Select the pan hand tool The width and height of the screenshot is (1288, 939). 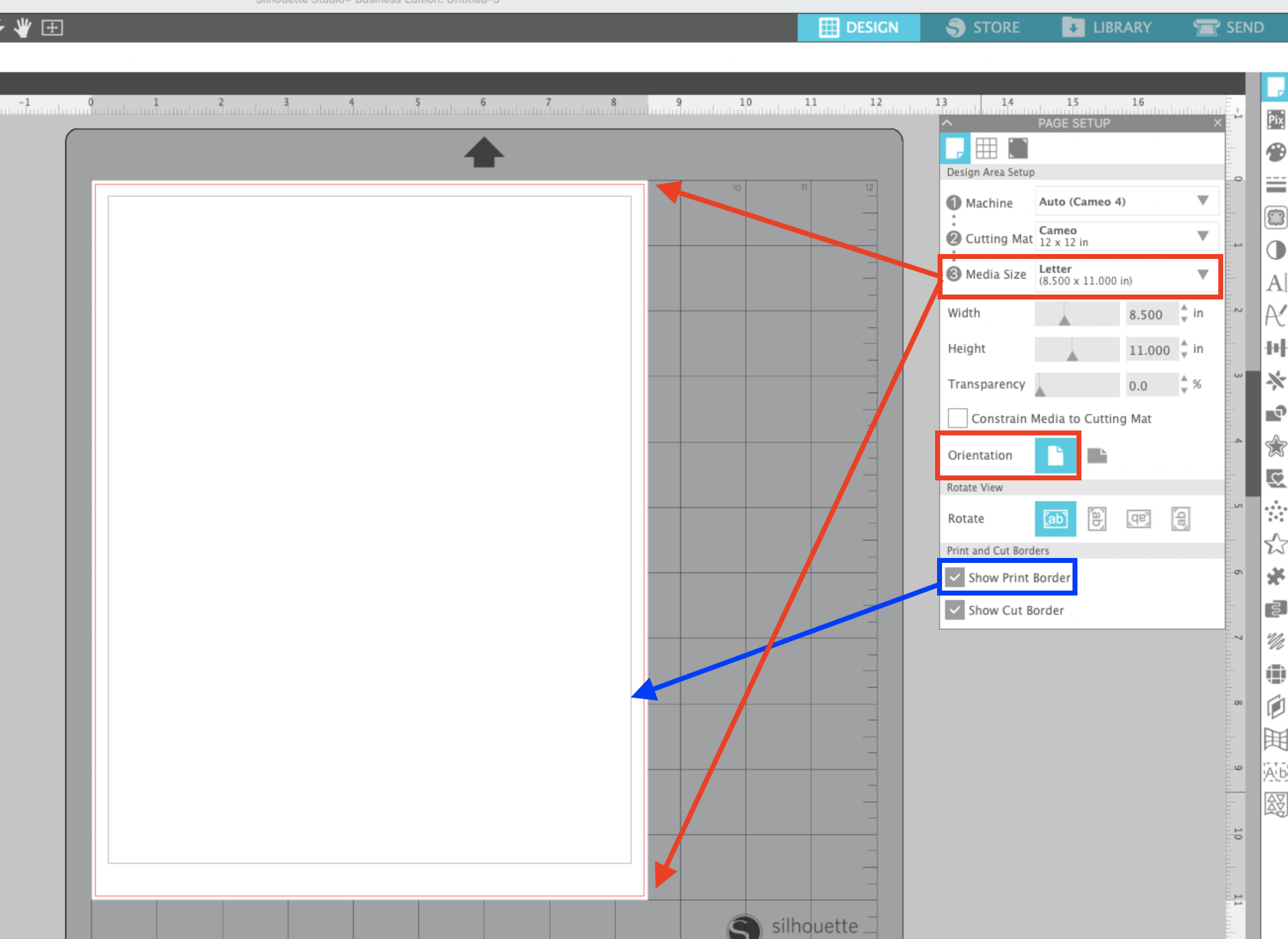pyautogui.click(x=23, y=27)
